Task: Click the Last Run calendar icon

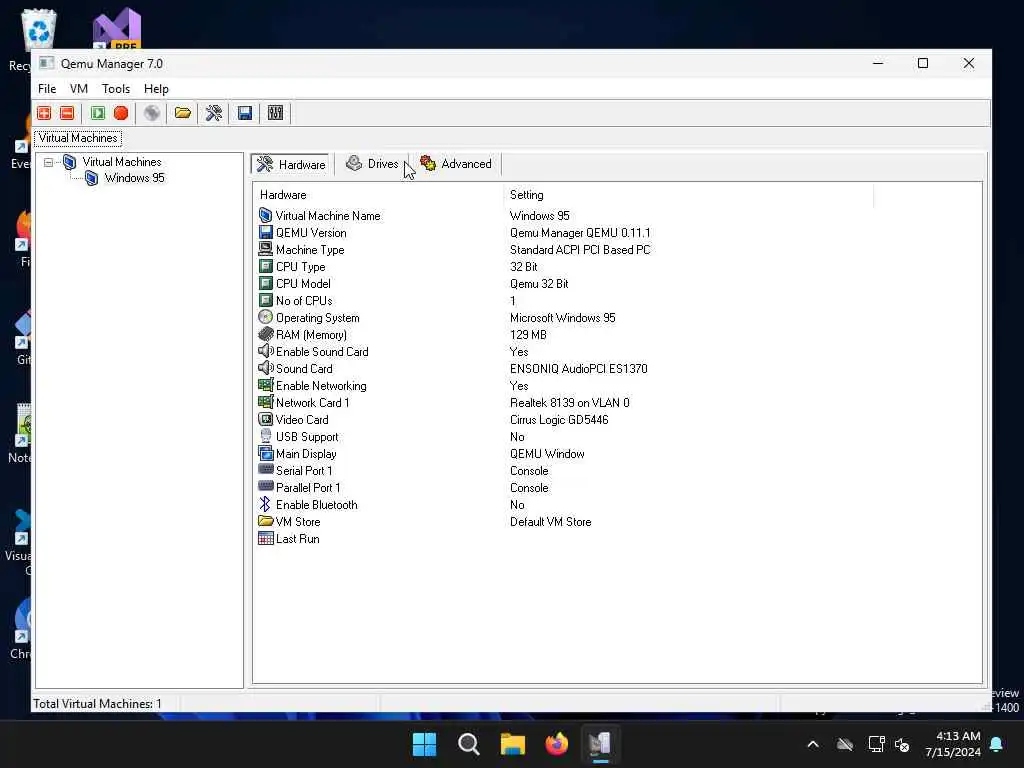Action: pyautogui.click(x=265, y=538)
